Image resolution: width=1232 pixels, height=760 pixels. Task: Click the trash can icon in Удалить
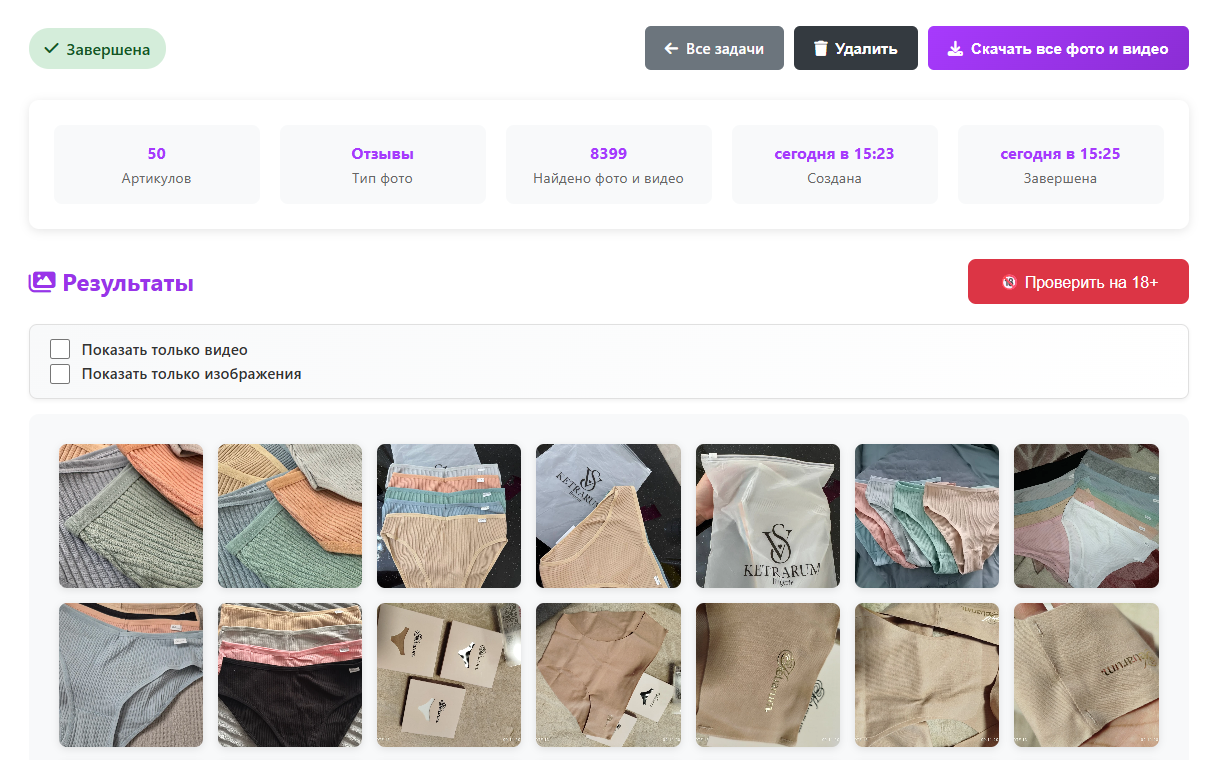[x=821, y=49]
